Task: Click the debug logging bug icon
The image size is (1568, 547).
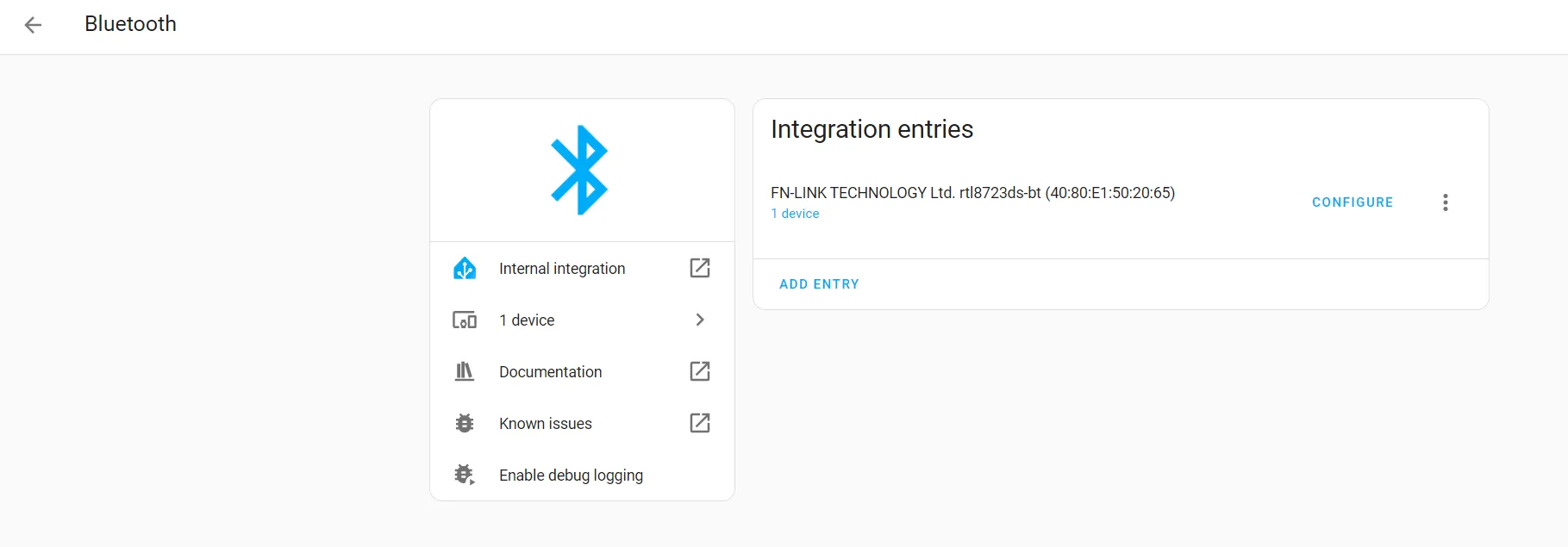Action: point(465,475)
